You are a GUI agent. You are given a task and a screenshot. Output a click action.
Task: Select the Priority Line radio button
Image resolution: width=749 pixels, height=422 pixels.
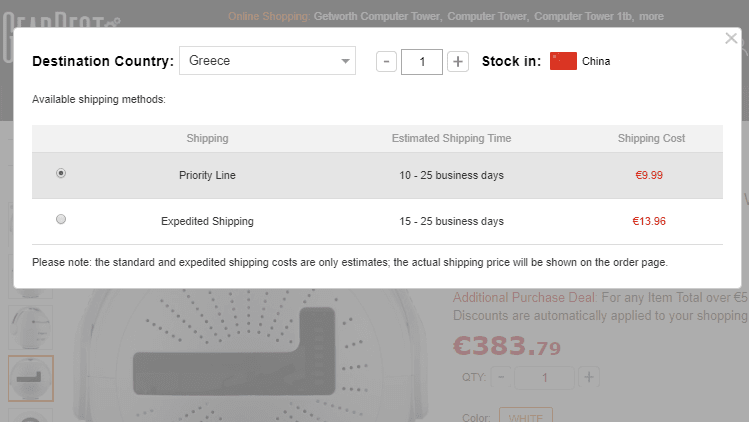click(61, 173)
